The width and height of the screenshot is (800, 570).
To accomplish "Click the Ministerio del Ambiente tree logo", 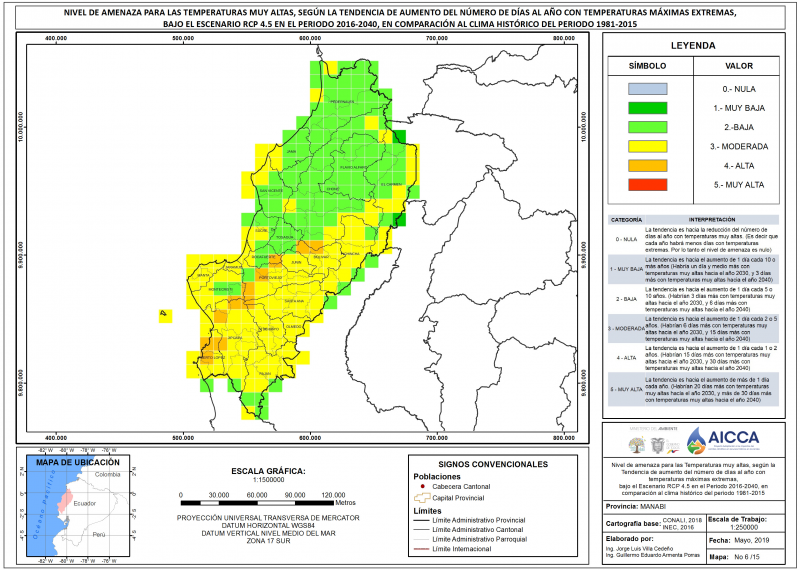I will click(x=636, y=444).
